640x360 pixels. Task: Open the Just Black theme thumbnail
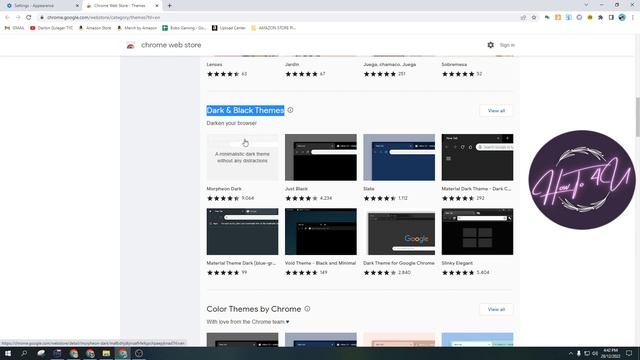click(x=321, y=157)
